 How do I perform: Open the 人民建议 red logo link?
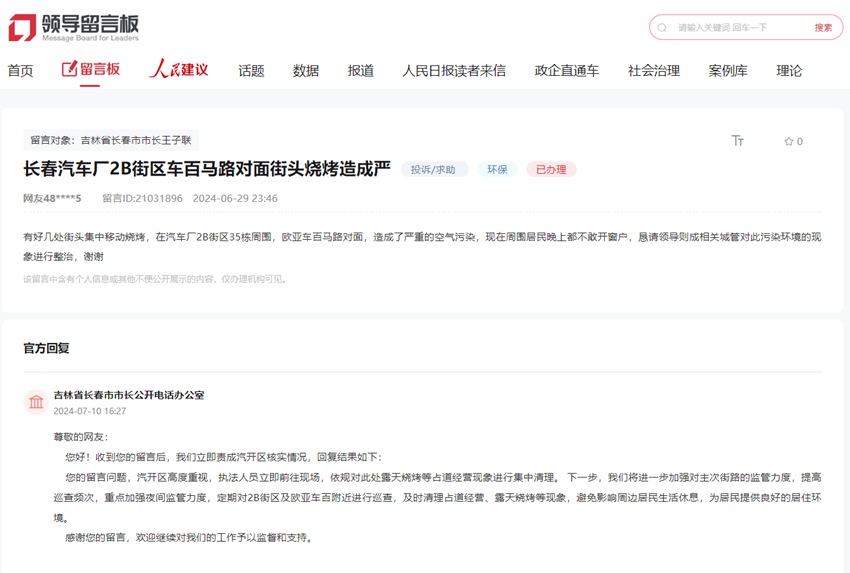point(179,69)
